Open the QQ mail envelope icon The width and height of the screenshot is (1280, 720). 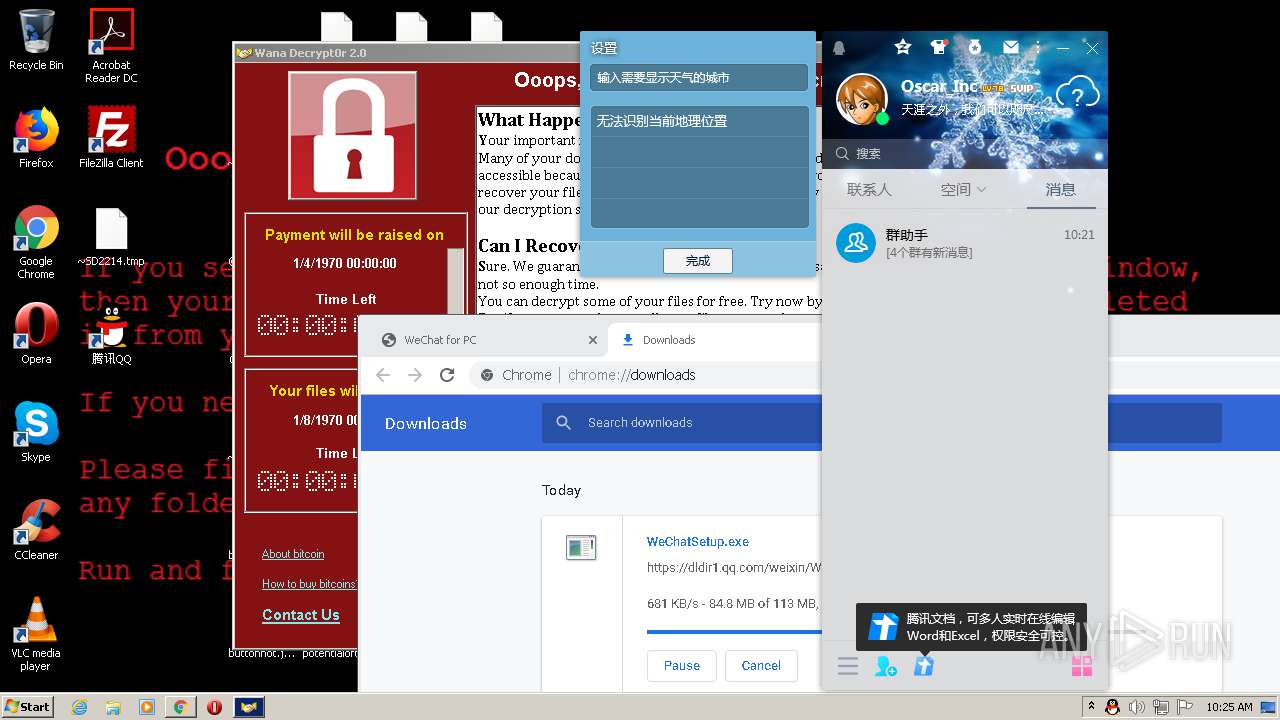point(1011,47)
